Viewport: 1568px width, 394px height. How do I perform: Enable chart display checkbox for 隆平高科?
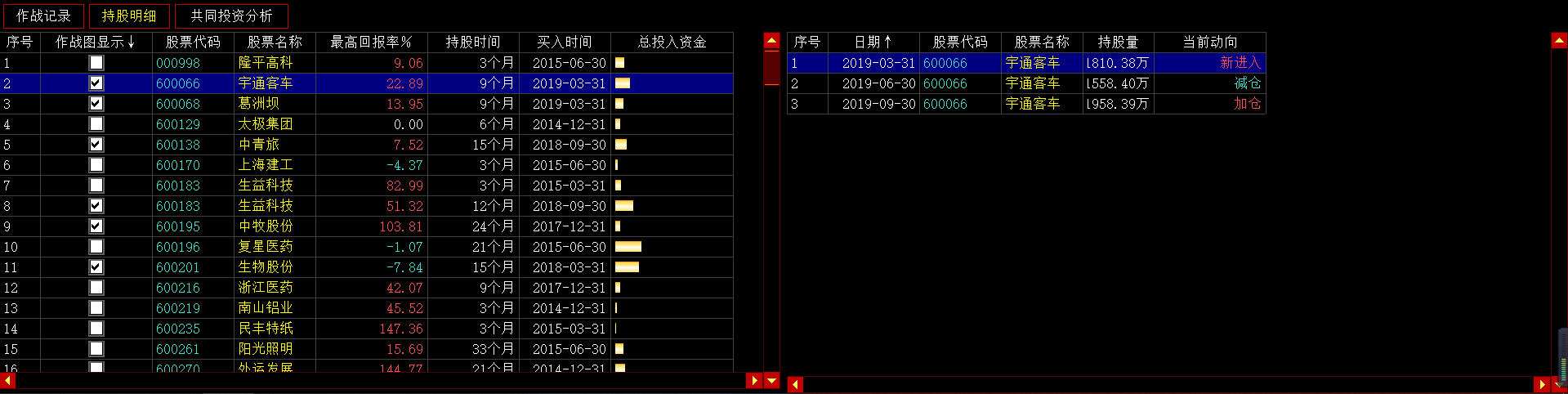(x=96, y=63)
